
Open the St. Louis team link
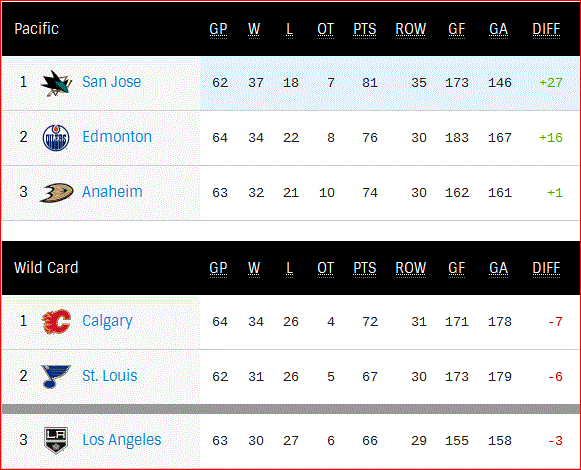click(x=110, y=376)
